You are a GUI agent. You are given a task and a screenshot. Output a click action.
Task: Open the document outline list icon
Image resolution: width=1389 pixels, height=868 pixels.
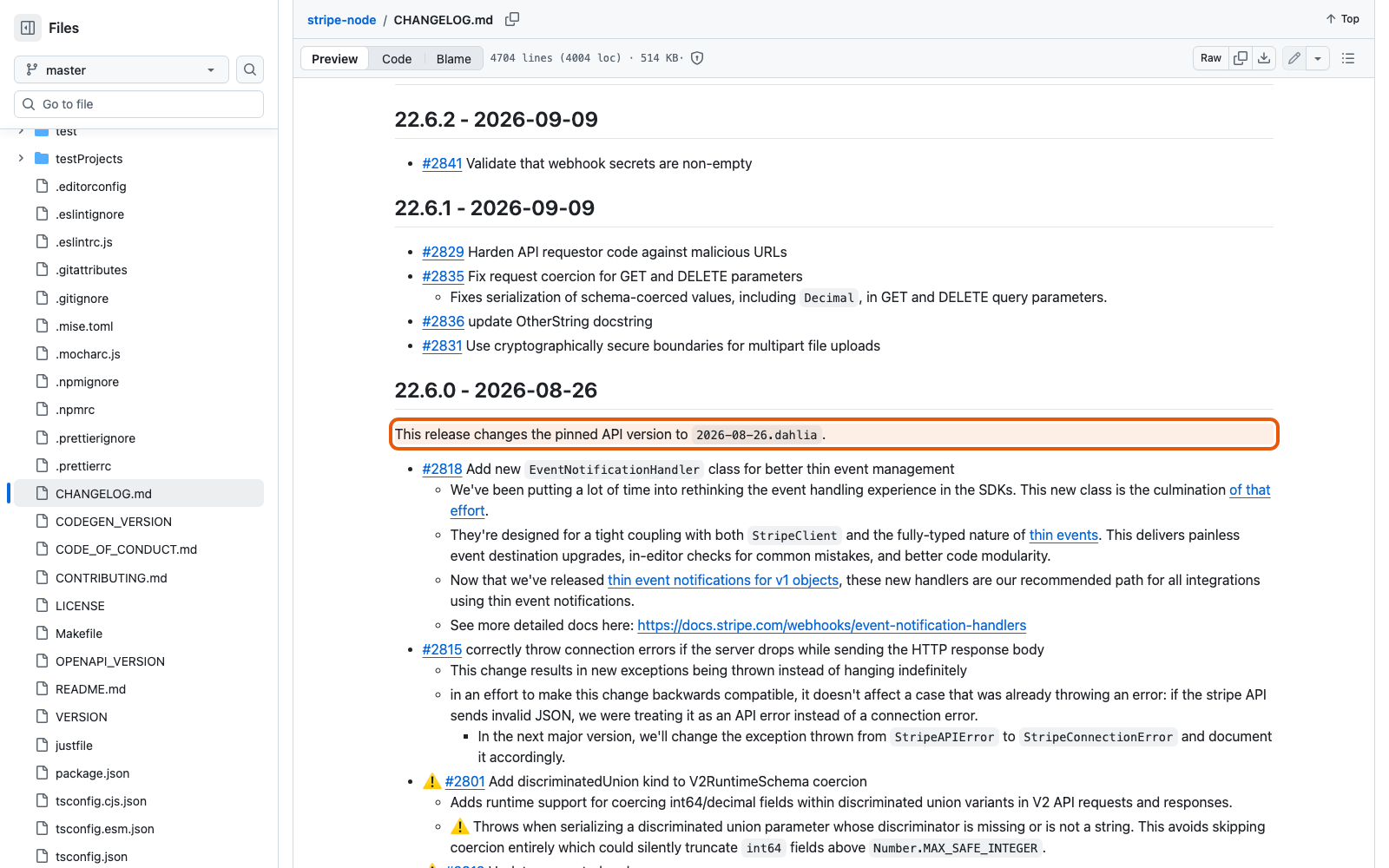(x=1348, y=58)
